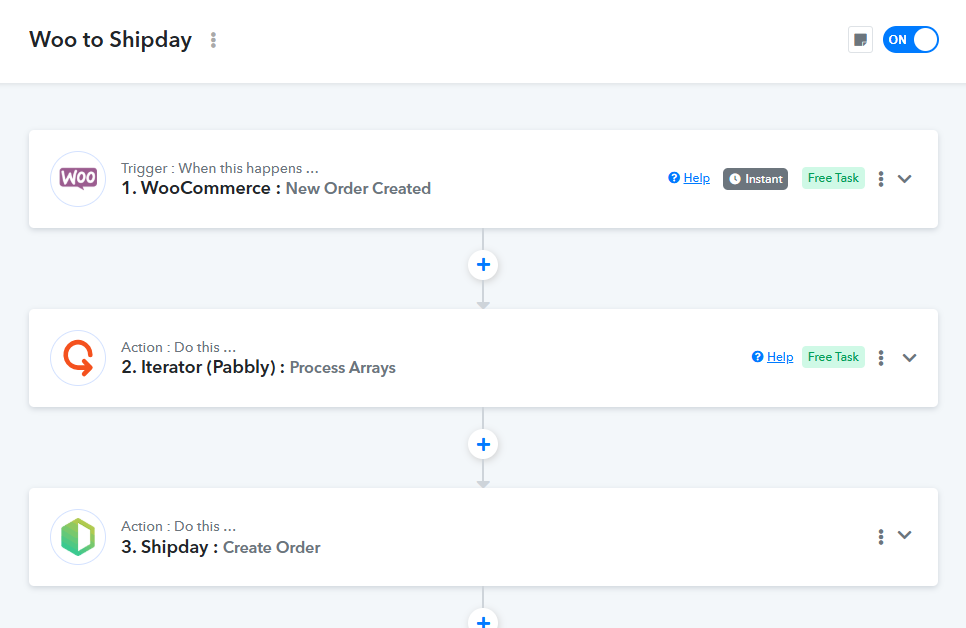Click Free Task badge on Iterator step

pos(833,357)
